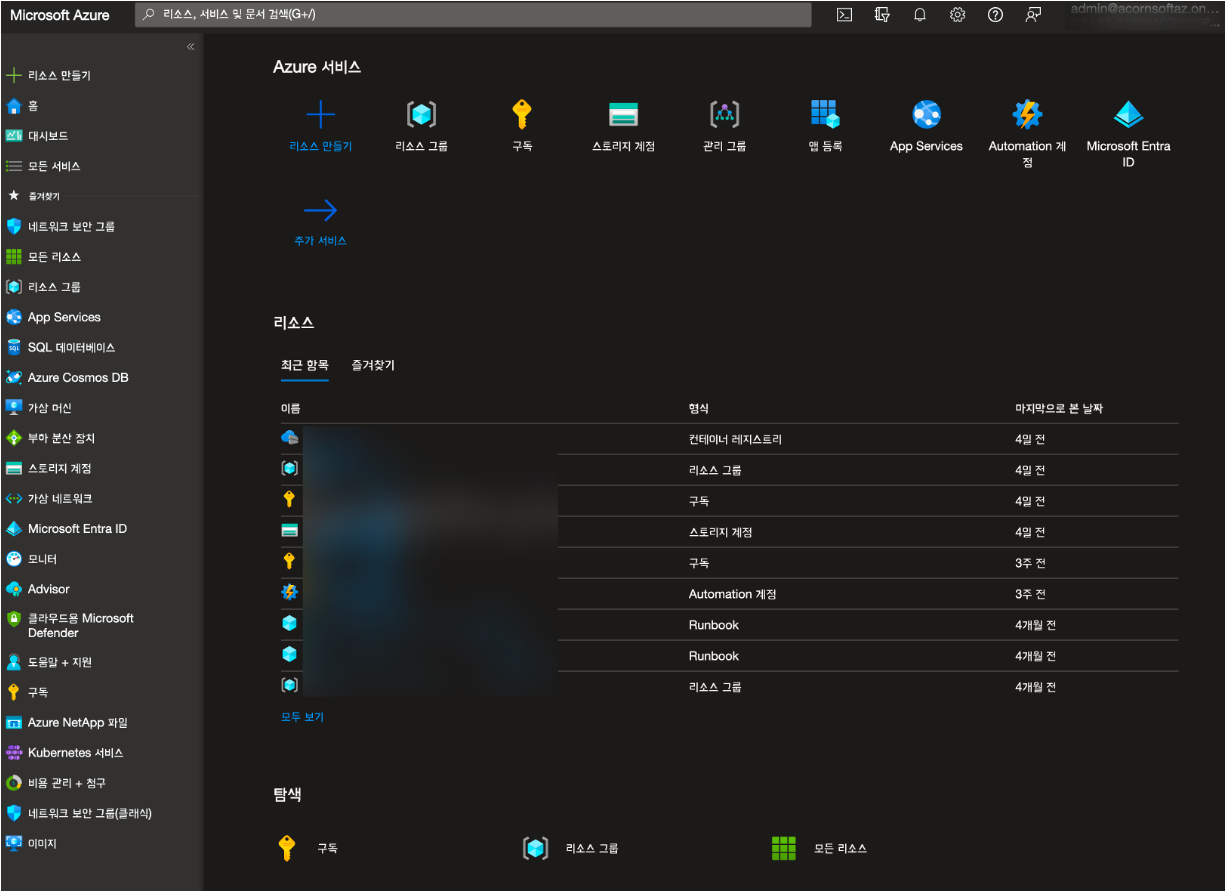Open the 리소스 그룹 tile under Azure 서비스
This screenshot has height=892, width=1226.
[422, 126]
